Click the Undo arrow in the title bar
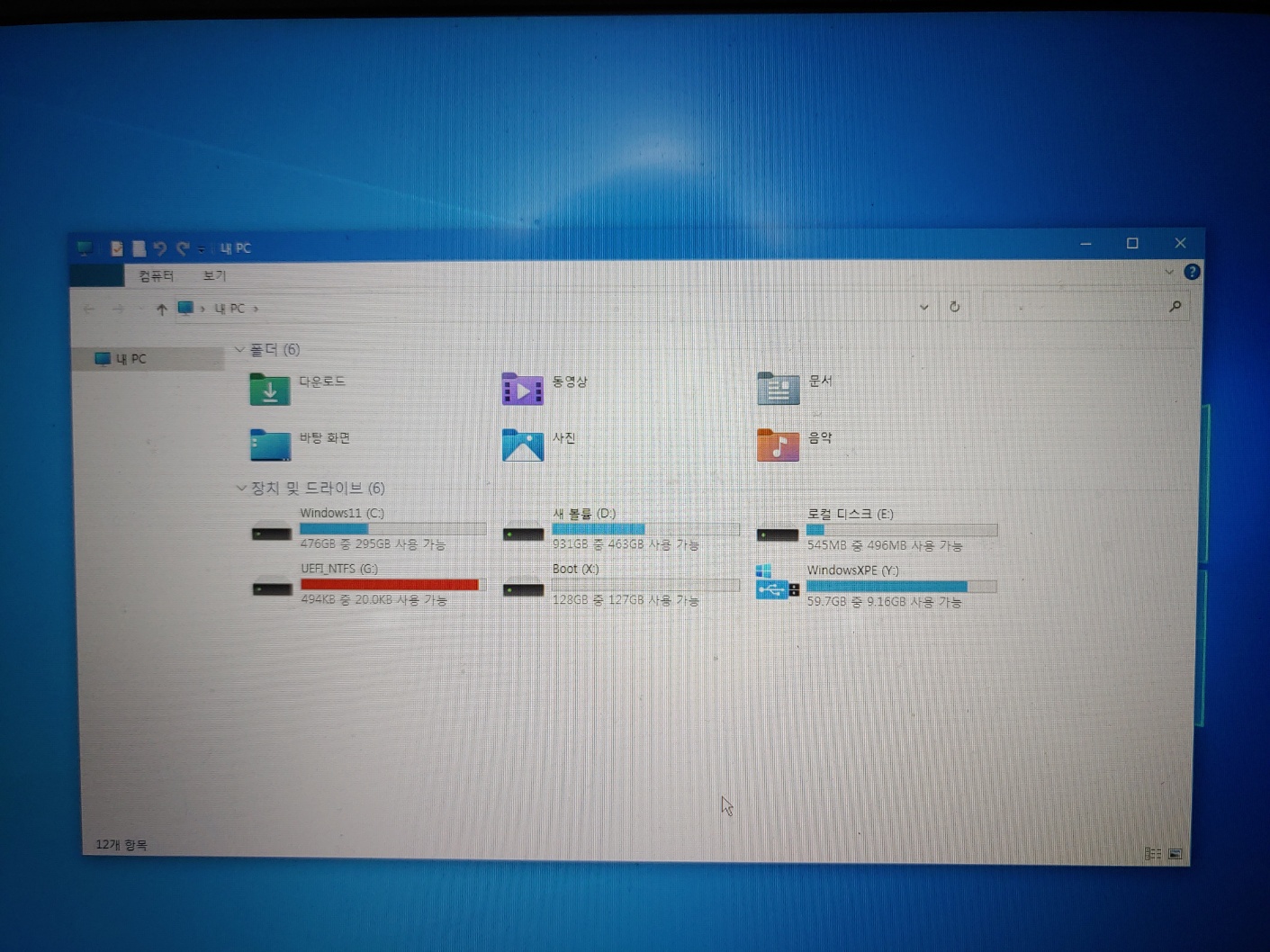 click(x=160, y=248)
